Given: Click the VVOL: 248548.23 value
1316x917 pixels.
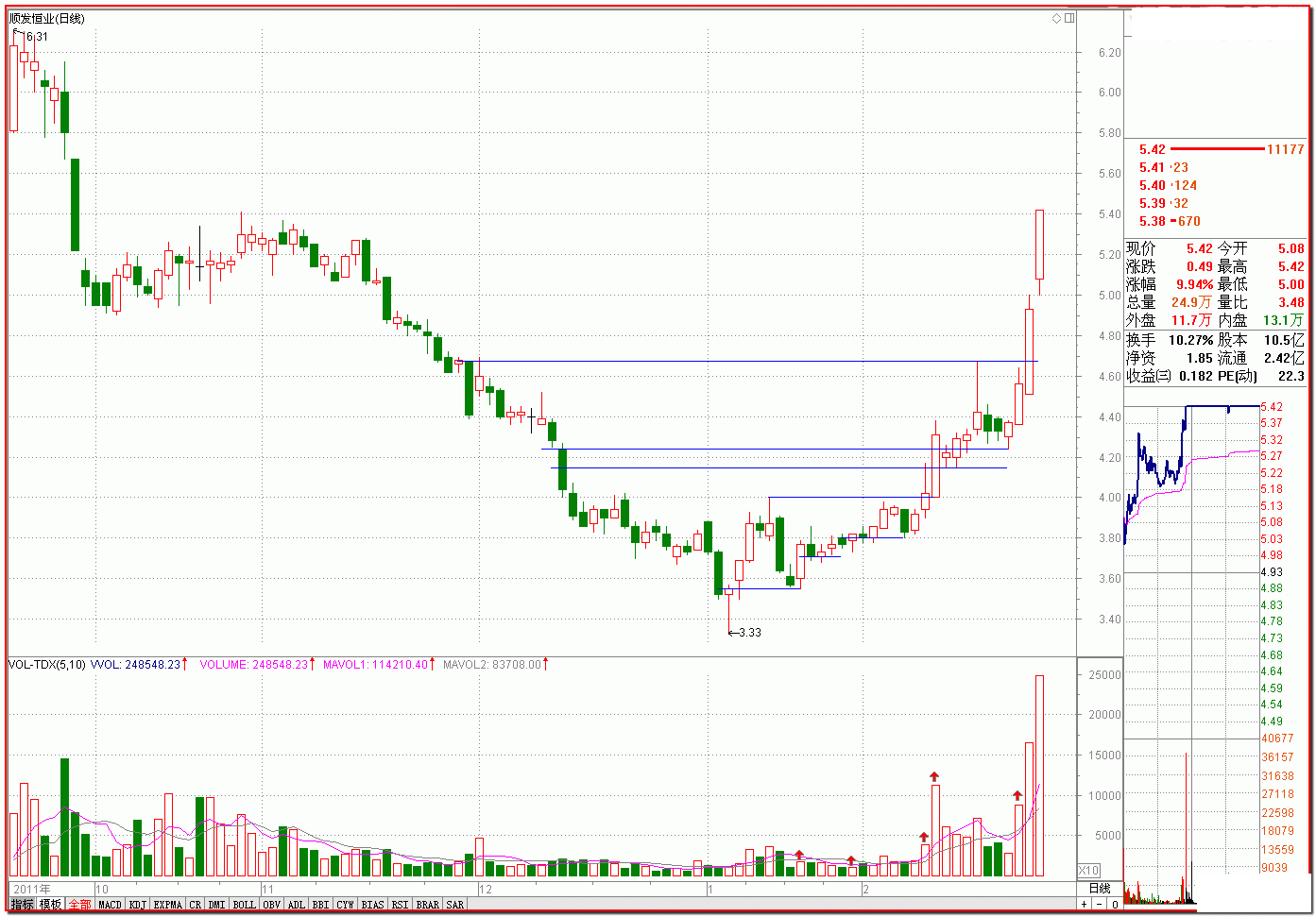Looking at the screenshot, I should coord(136,665).
